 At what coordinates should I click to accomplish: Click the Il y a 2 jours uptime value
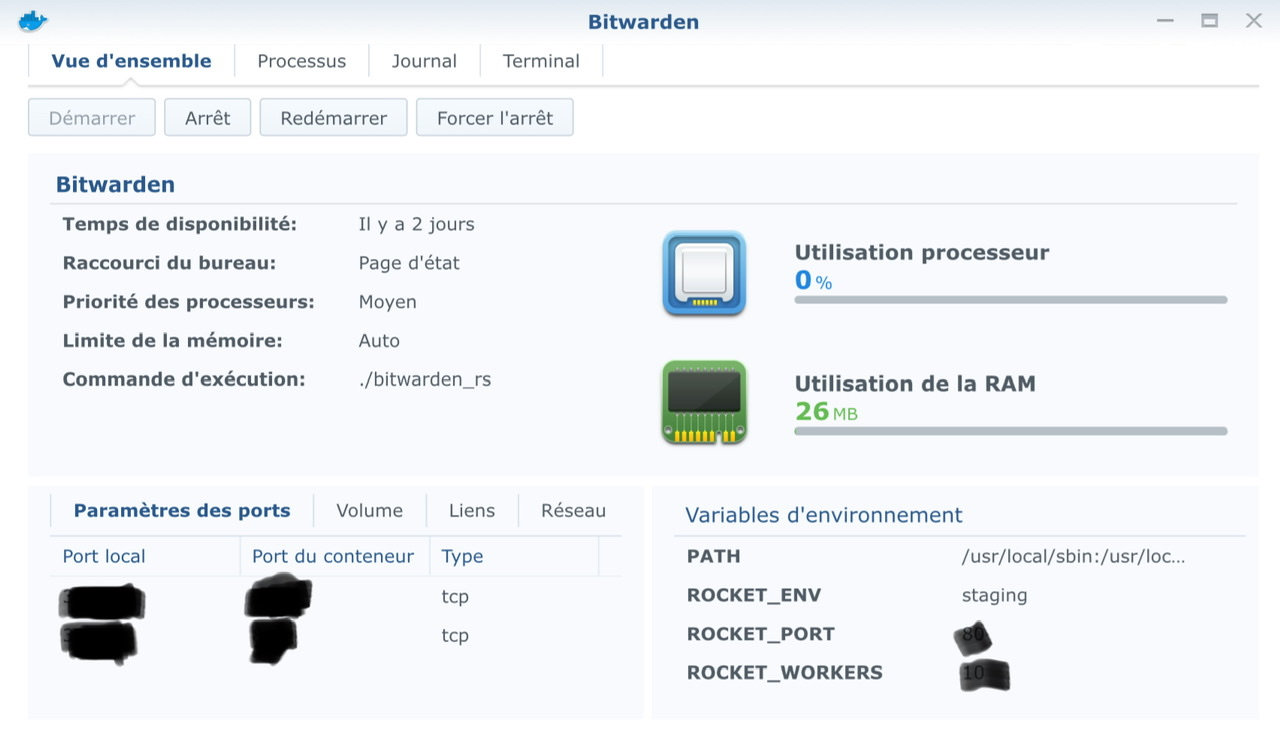[416, 224]
